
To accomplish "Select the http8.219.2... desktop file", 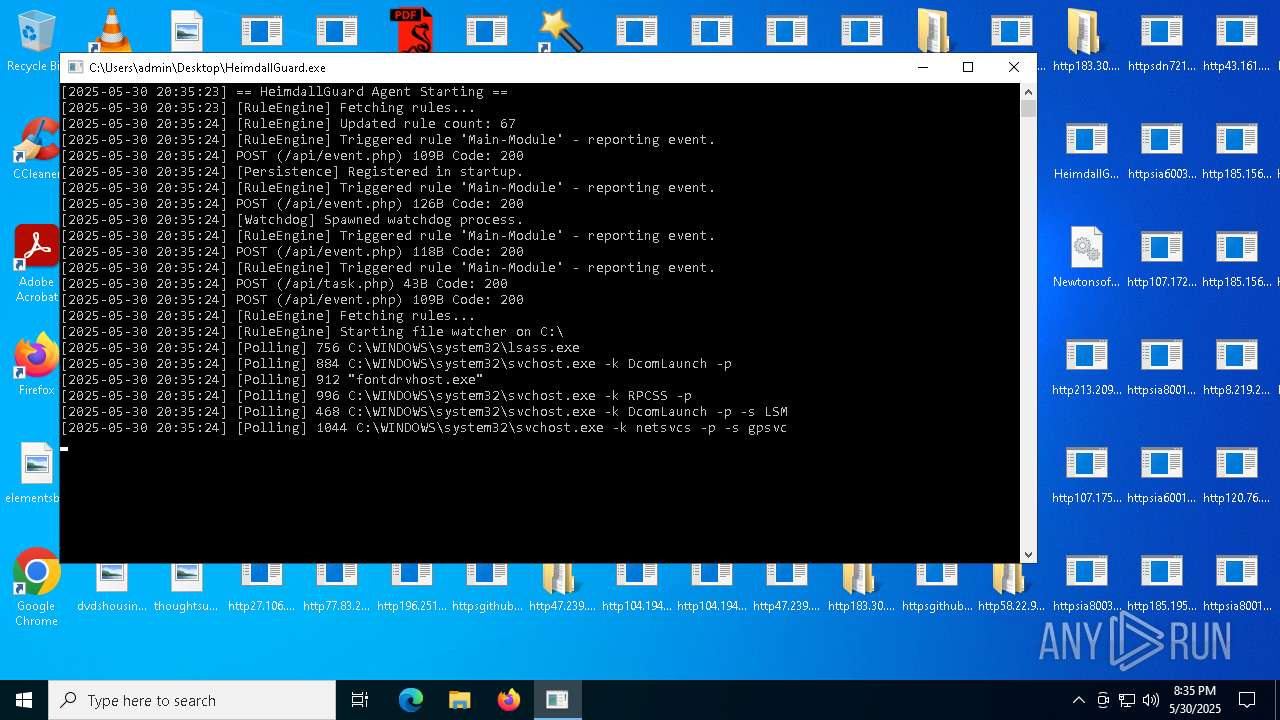I will coord(1237,365).
